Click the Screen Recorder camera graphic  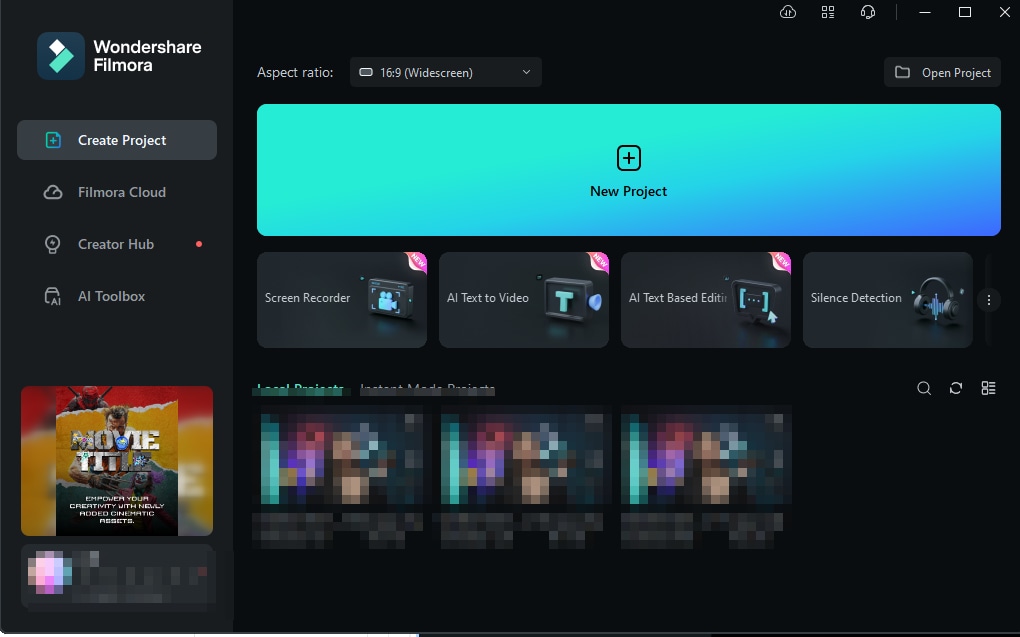click(x=388, y=299)
